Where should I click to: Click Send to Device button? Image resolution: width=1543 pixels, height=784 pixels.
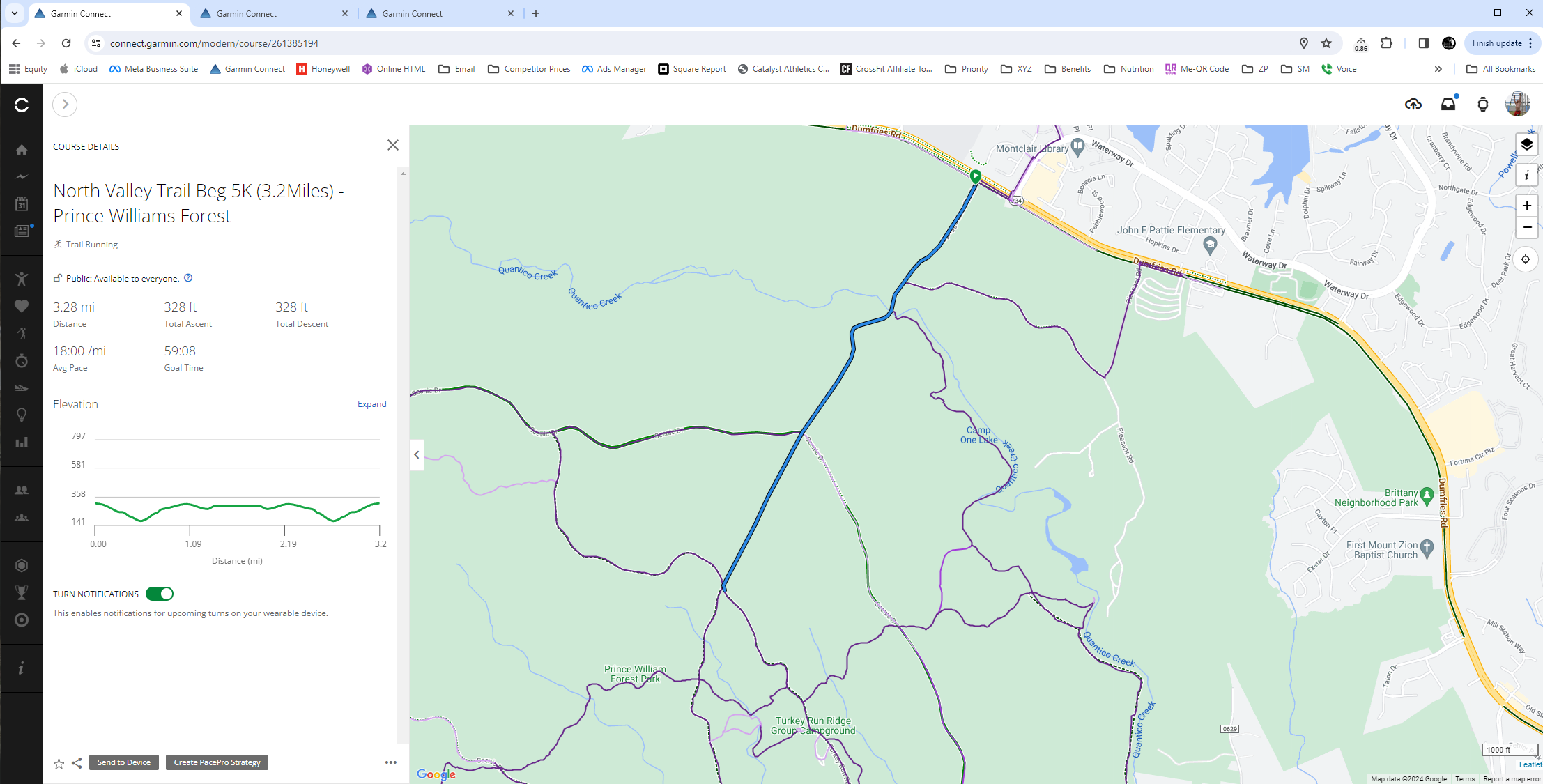(x=124, y=762)
